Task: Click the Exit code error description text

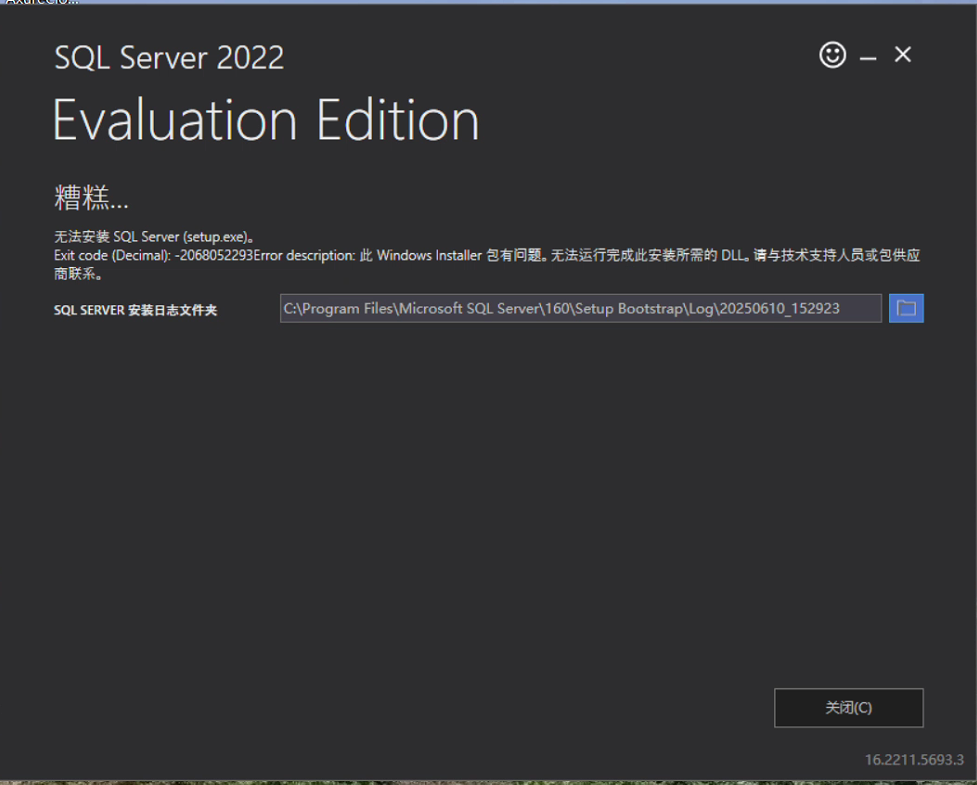Action: pos(487,264)
